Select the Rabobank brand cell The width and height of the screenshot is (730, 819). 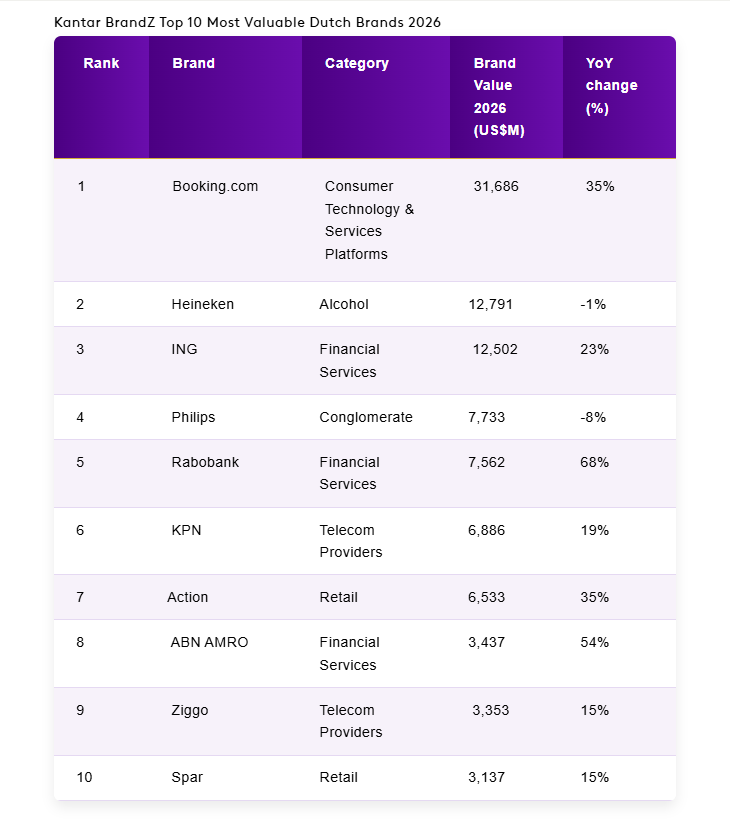[205, 462]
